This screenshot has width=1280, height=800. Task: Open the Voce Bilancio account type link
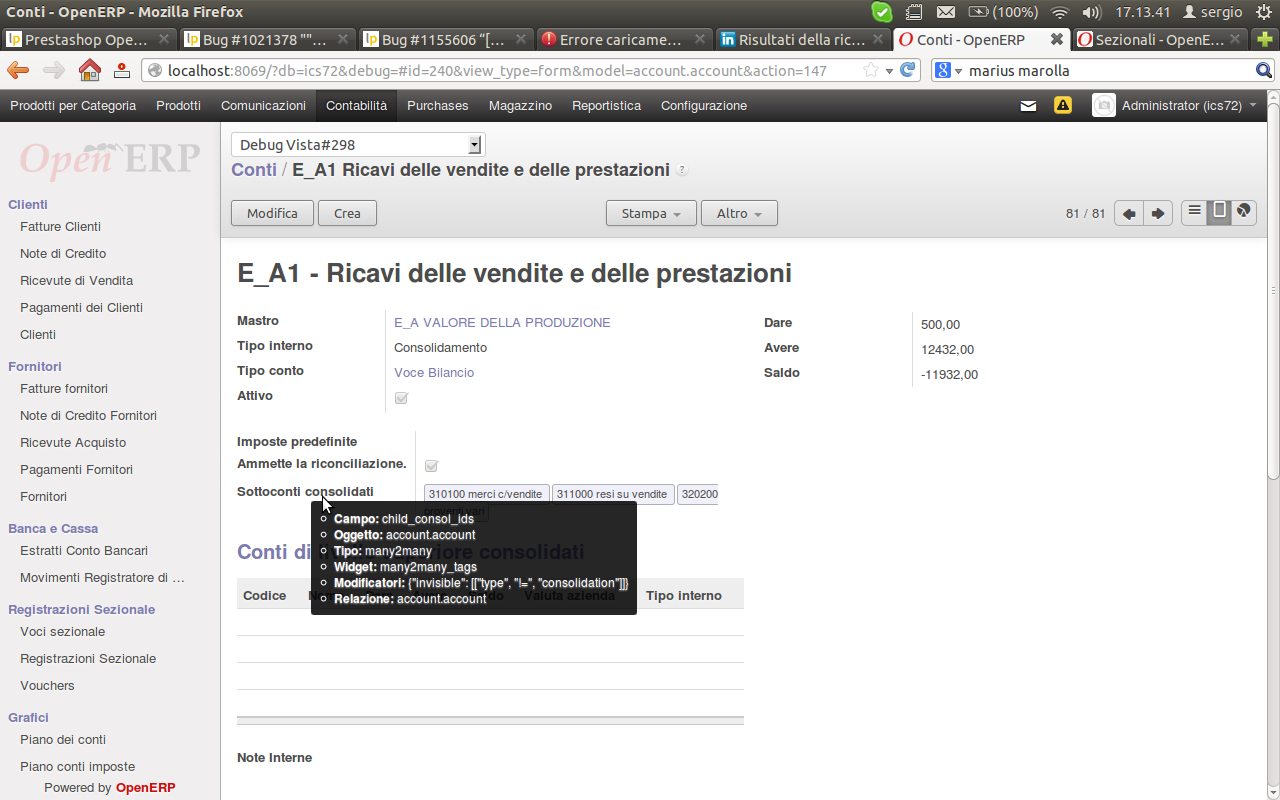[434, 373]
